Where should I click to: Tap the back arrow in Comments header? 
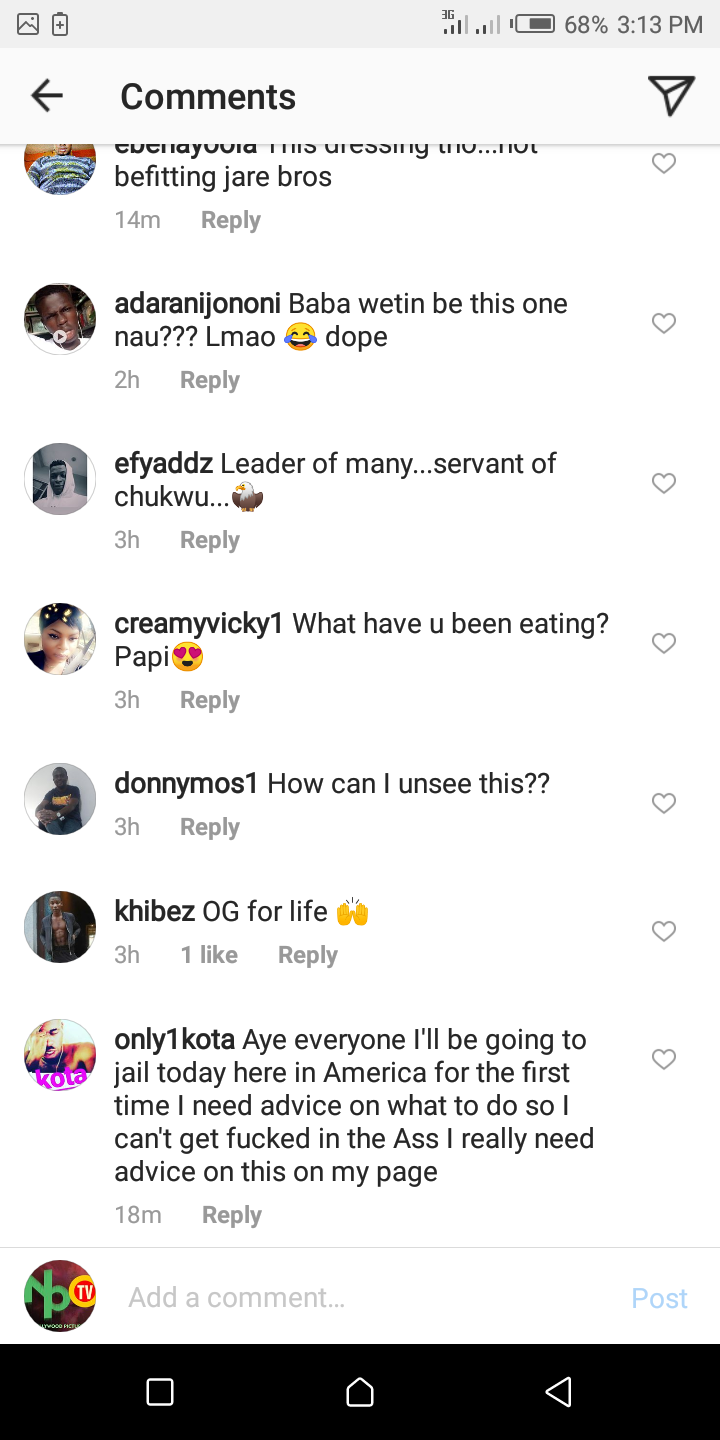pyautogui.click(x=47, y=96)
